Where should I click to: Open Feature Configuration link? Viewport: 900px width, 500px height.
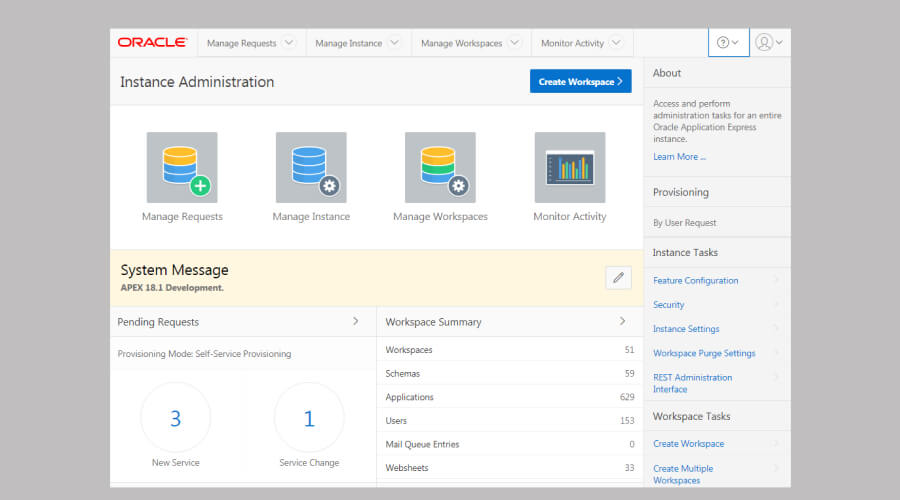click(x=696, y=281)
